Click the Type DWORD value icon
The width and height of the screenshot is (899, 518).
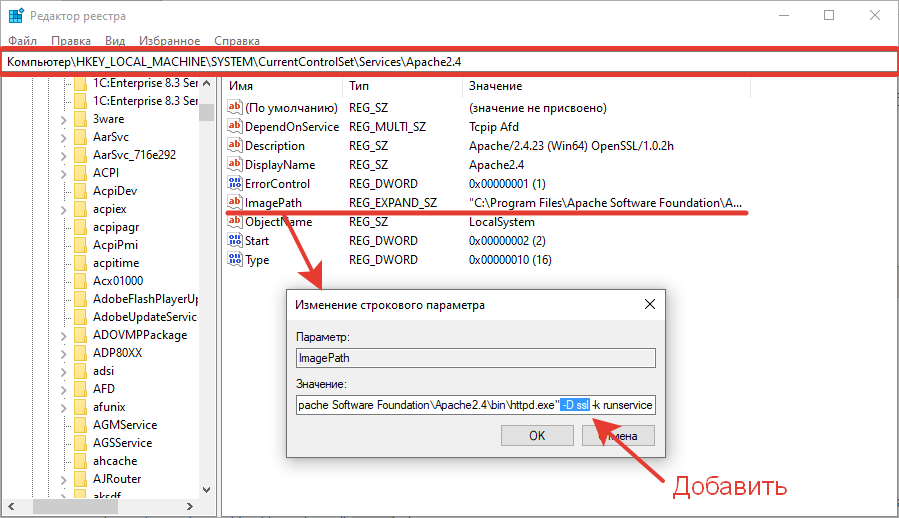[x=236, y=260]
